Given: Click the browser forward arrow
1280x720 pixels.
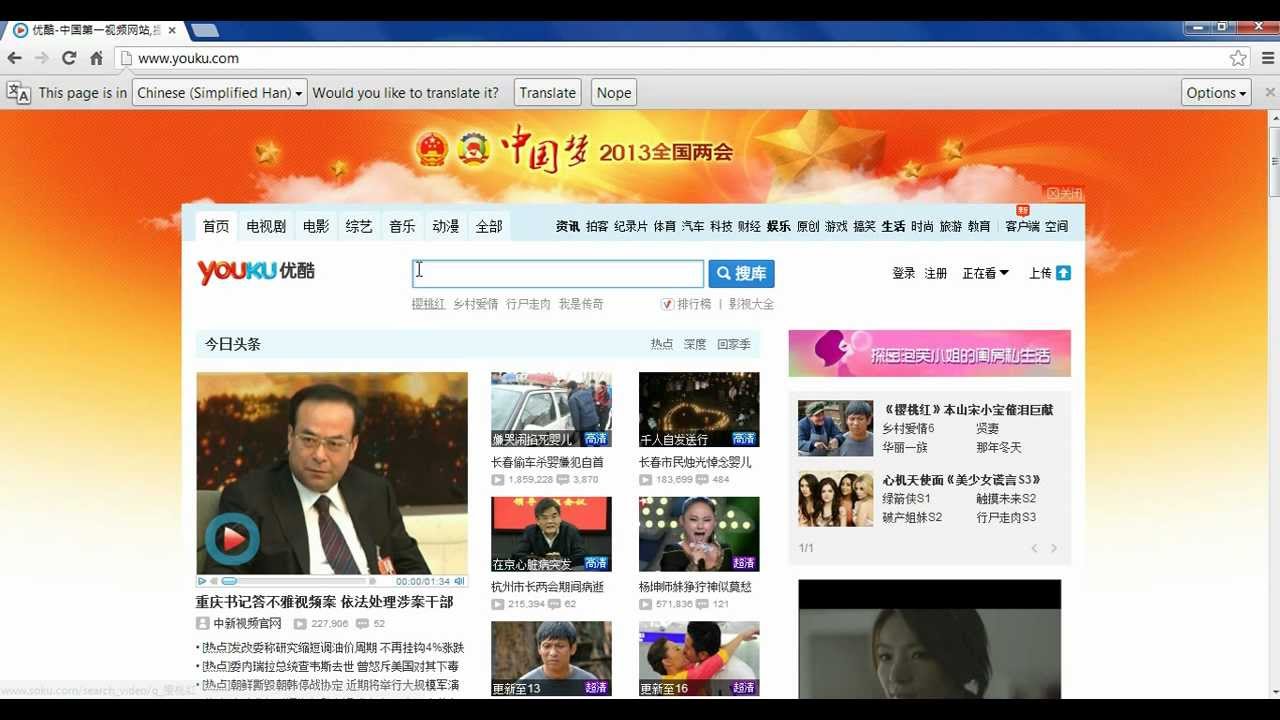Looking at the screenshot, I should coord(41,58).
